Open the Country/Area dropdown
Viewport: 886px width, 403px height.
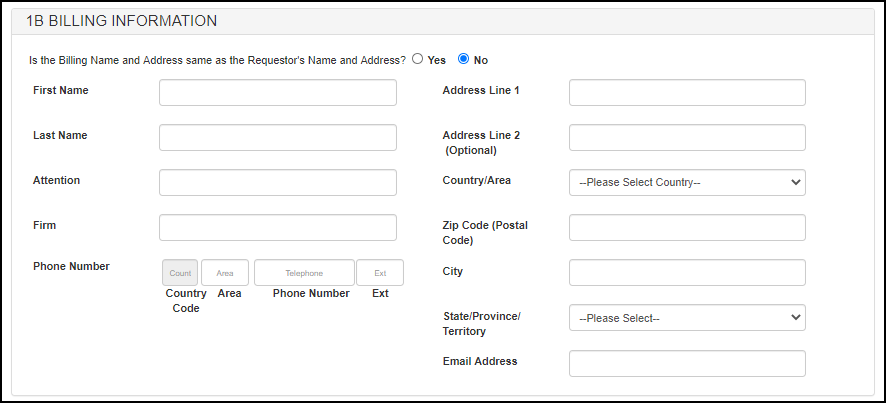[x=686, y=183]
